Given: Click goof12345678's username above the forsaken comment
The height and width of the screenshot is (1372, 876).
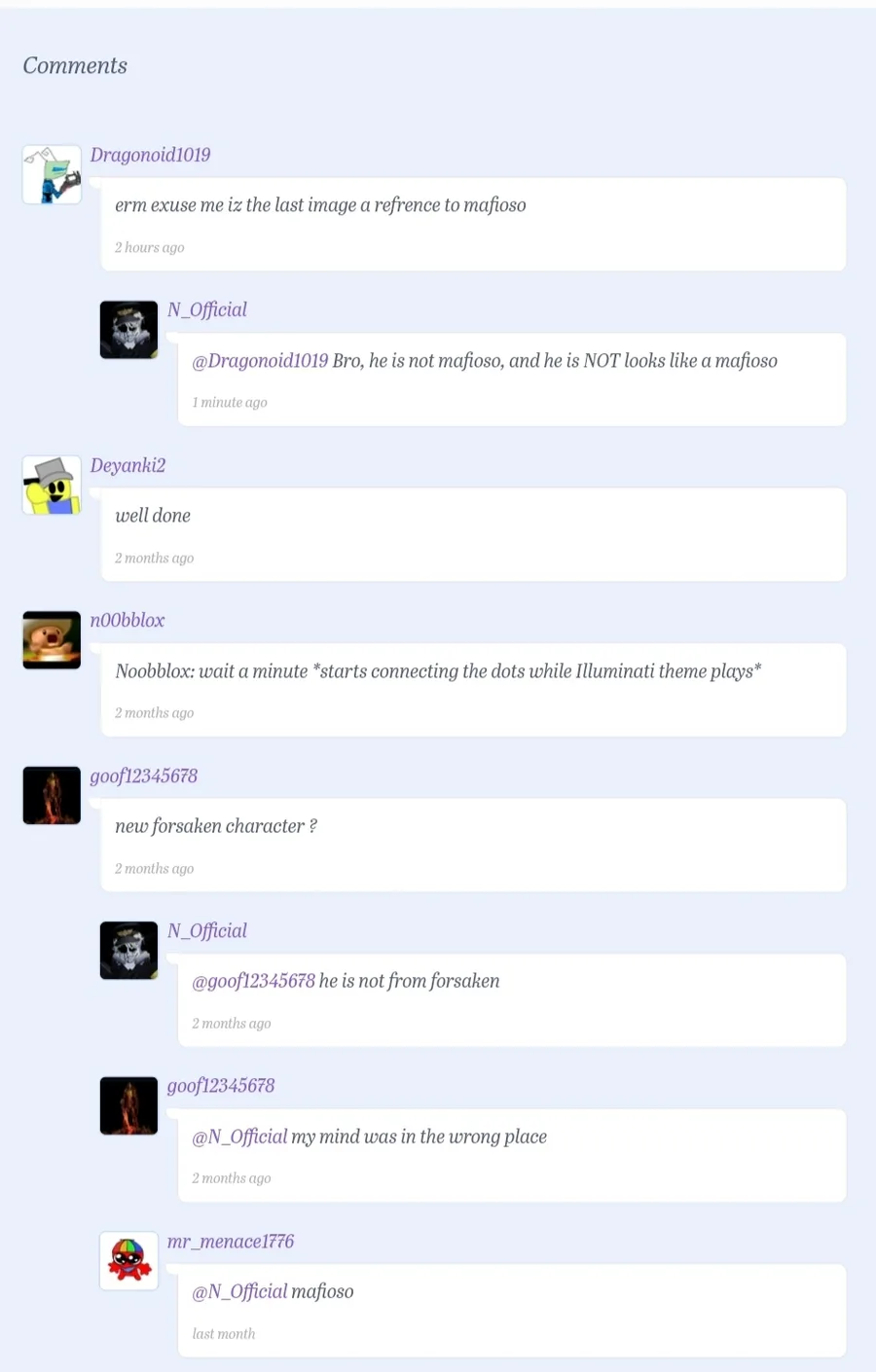Looking at the screenshot, I should click(x=143, y=776).
